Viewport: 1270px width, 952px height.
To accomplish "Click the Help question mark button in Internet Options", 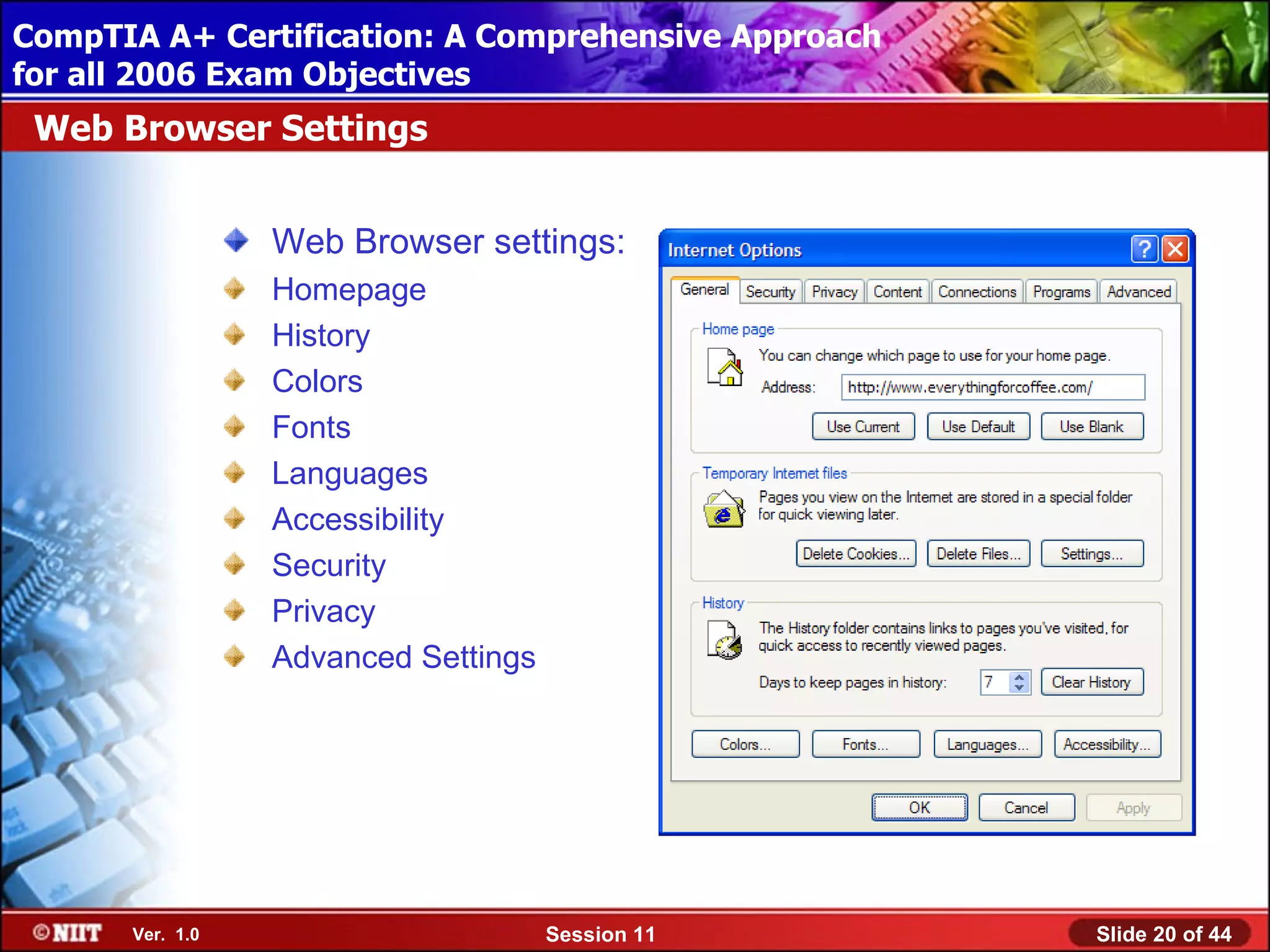I will tap(1144, 250).
